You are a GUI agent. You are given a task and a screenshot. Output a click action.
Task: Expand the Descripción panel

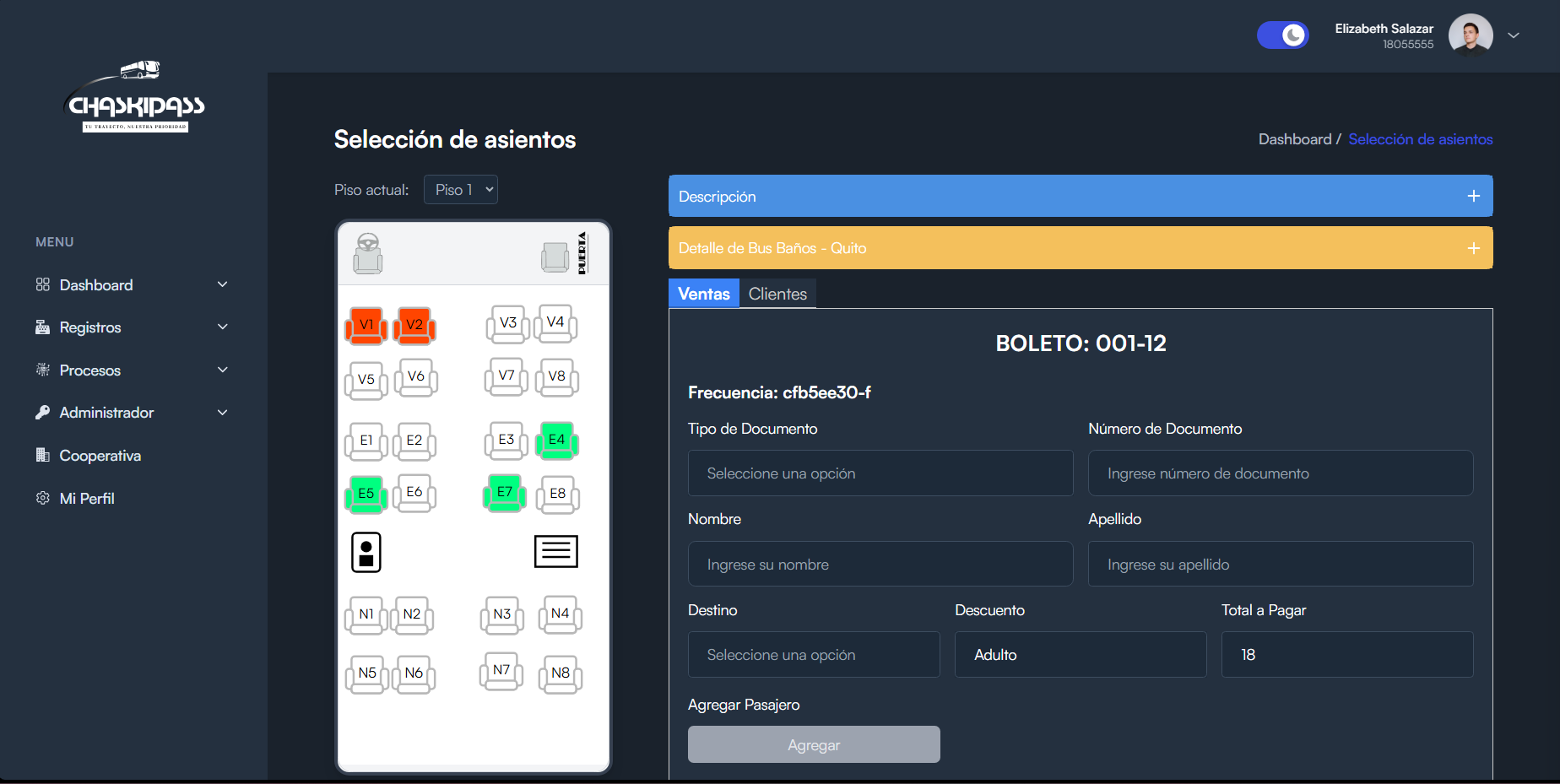pyautogui.click(x=1473, y=196)
